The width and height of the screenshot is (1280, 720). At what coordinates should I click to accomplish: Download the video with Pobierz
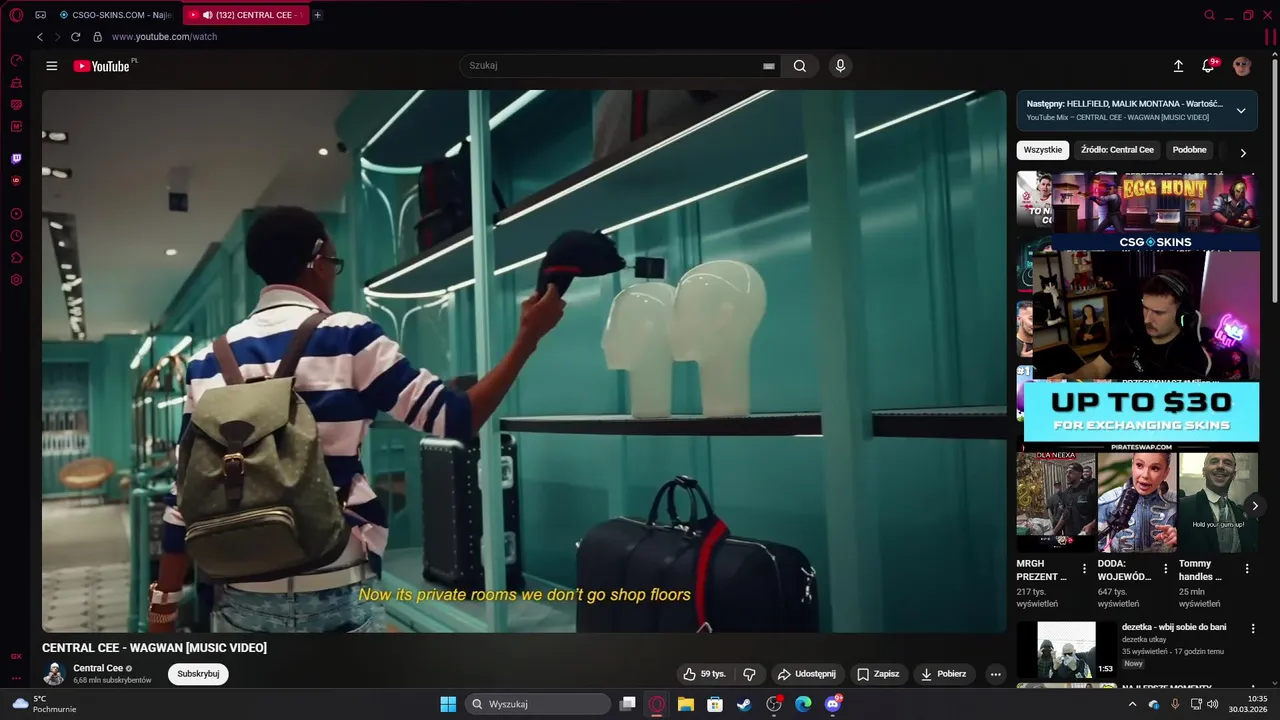pyautogui.click(x=944, y=674)
